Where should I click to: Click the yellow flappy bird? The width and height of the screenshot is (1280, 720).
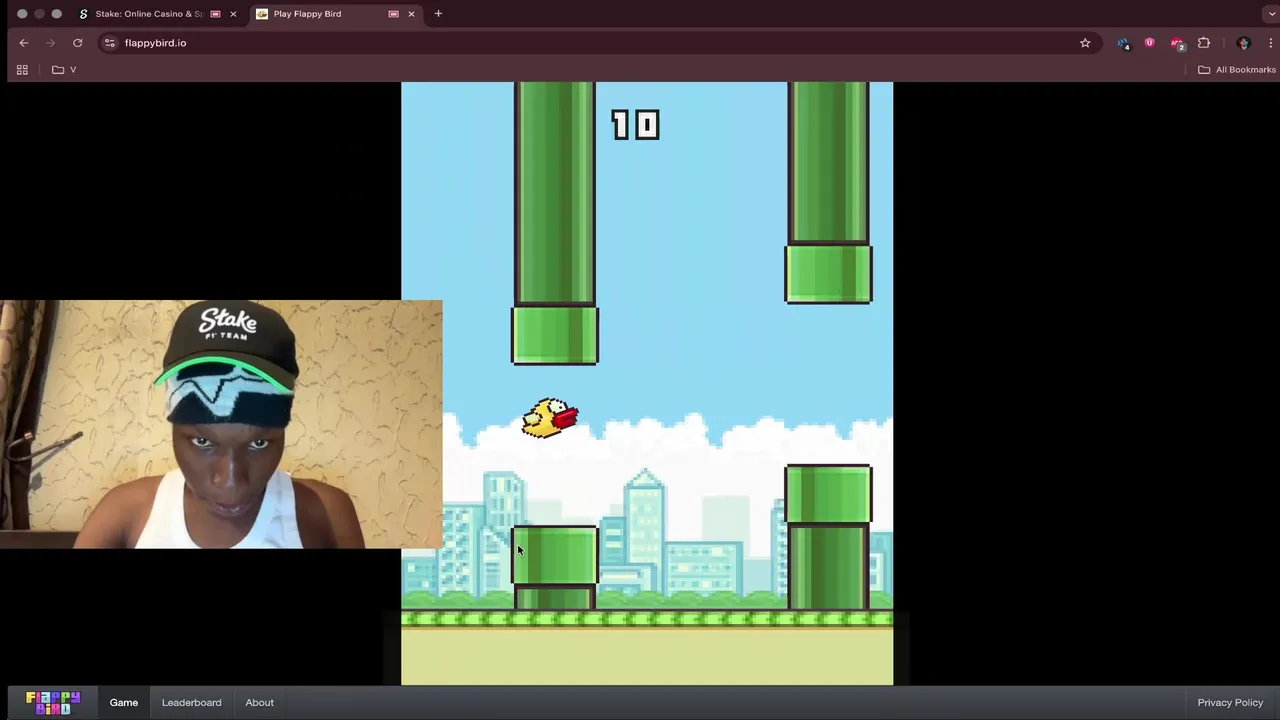pos(550,418)
